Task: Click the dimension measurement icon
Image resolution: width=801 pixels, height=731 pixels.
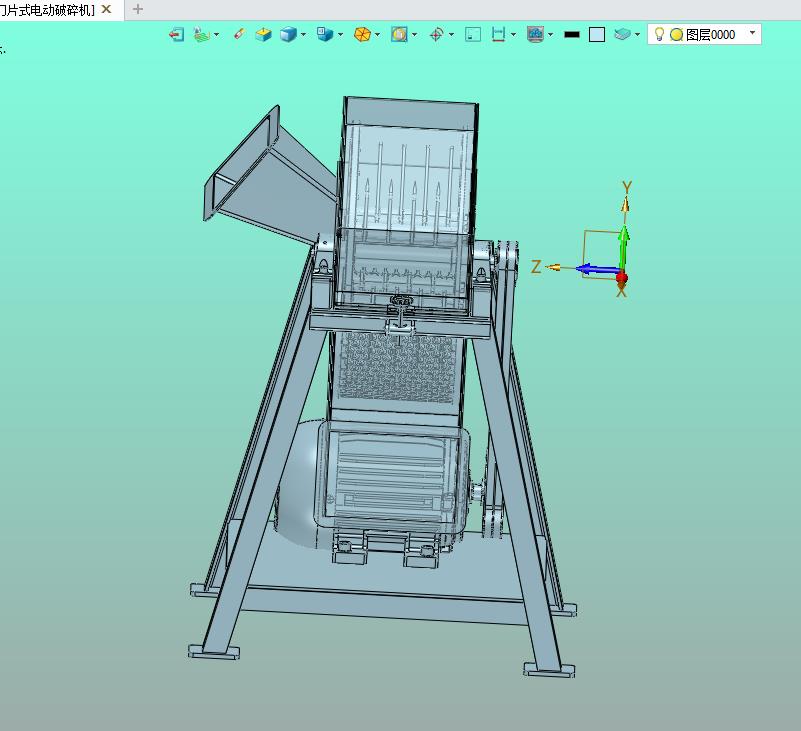Action: click(498, 34)
